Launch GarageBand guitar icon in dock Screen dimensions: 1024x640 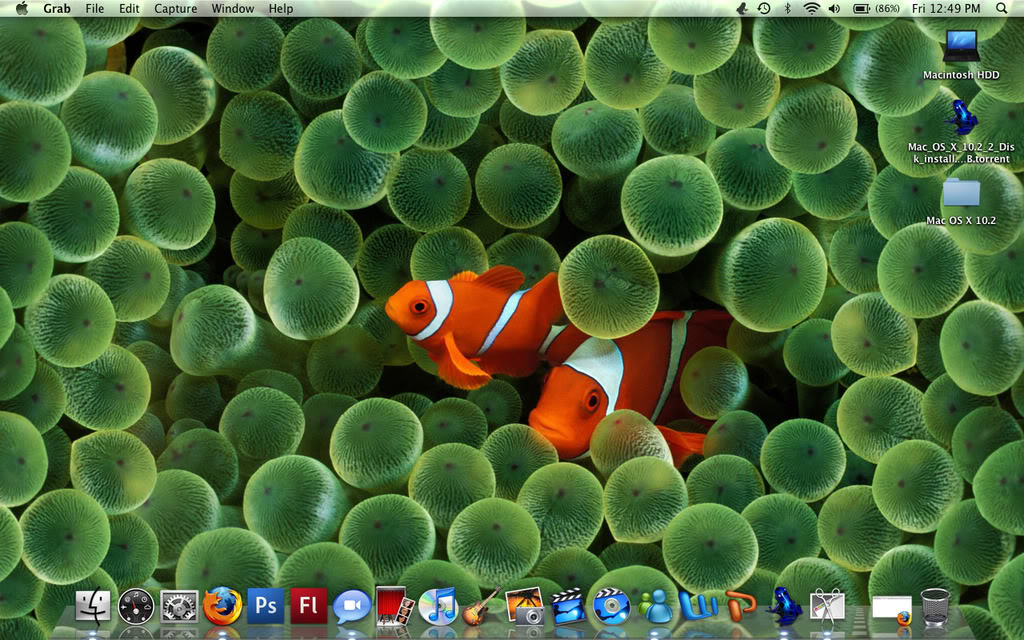[481, 606]
